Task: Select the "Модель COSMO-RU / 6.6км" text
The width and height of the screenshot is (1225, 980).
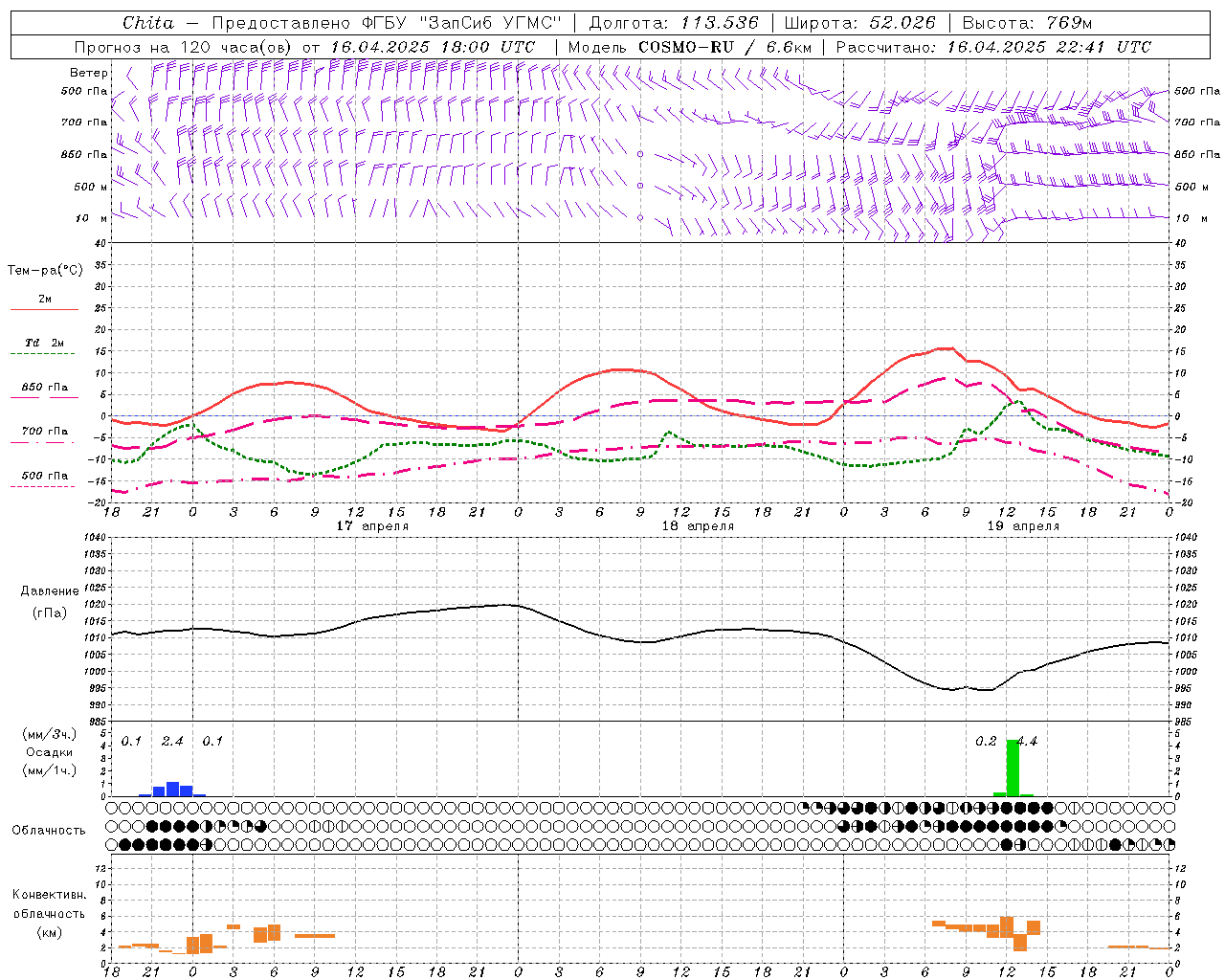Action: coord(690,47)
